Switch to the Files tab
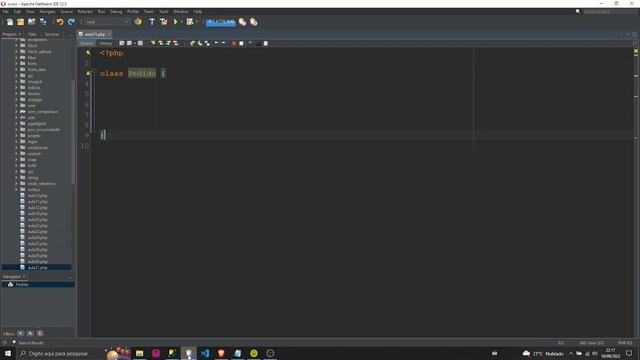640x360 pixels. coord(32,34)
